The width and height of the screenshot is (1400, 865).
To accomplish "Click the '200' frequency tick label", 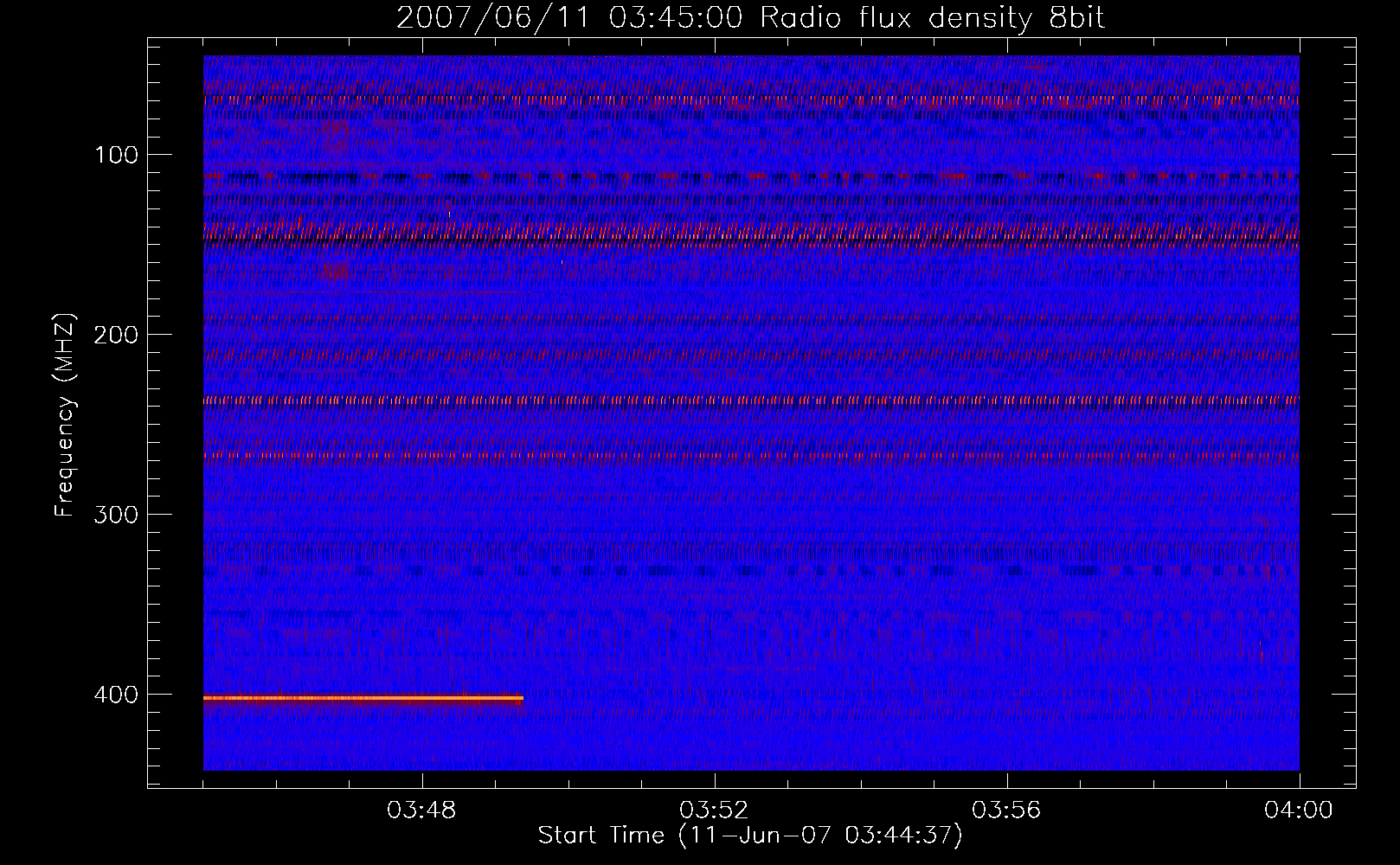I will coord(116,335).
